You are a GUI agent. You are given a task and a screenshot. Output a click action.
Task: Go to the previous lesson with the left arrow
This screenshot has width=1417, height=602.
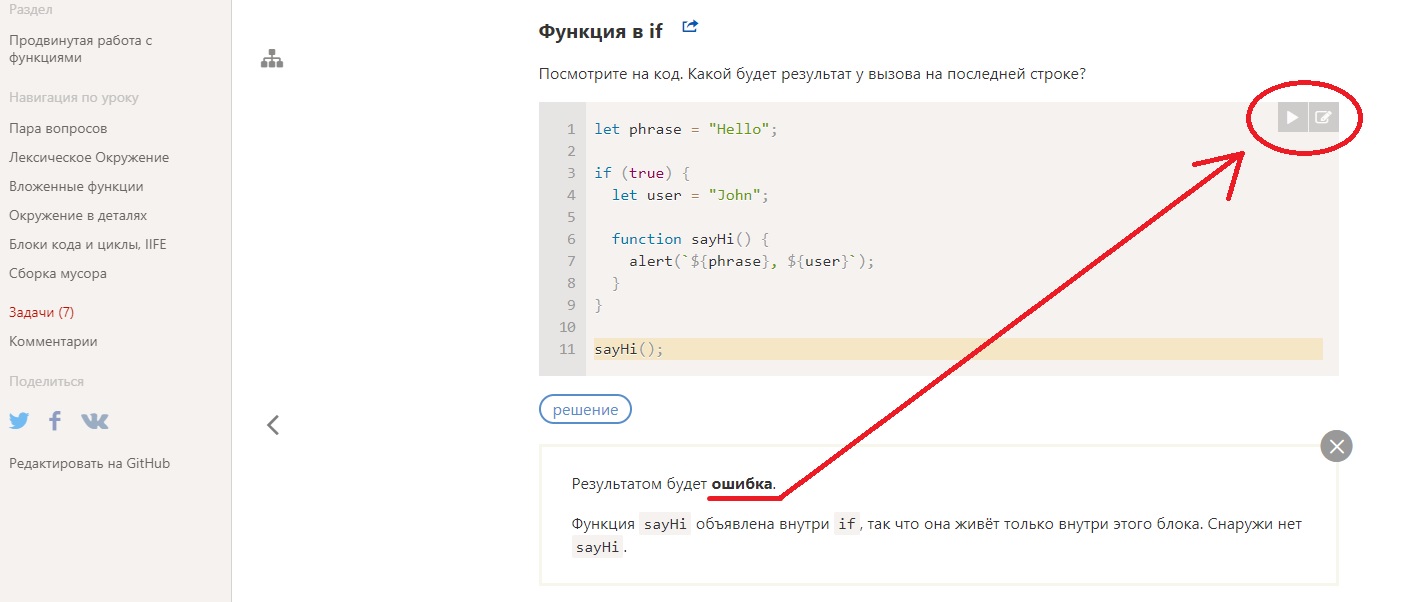(273, 425)
